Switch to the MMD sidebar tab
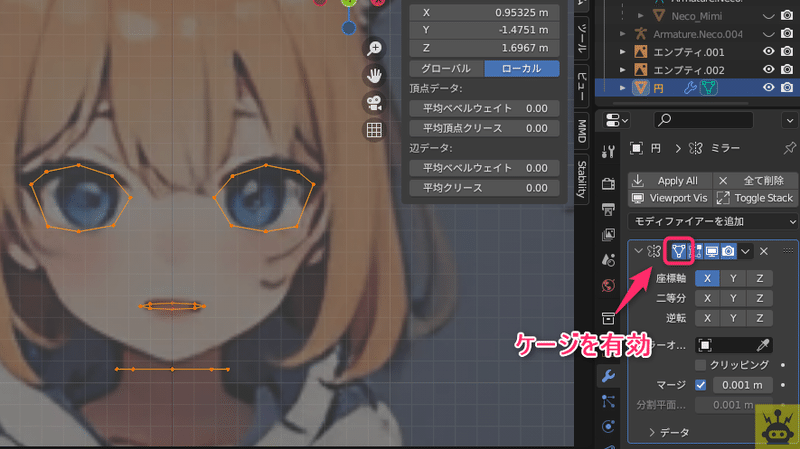Image resolution: width=800 pixels, height=449 pixels. (x=582, y=131)
